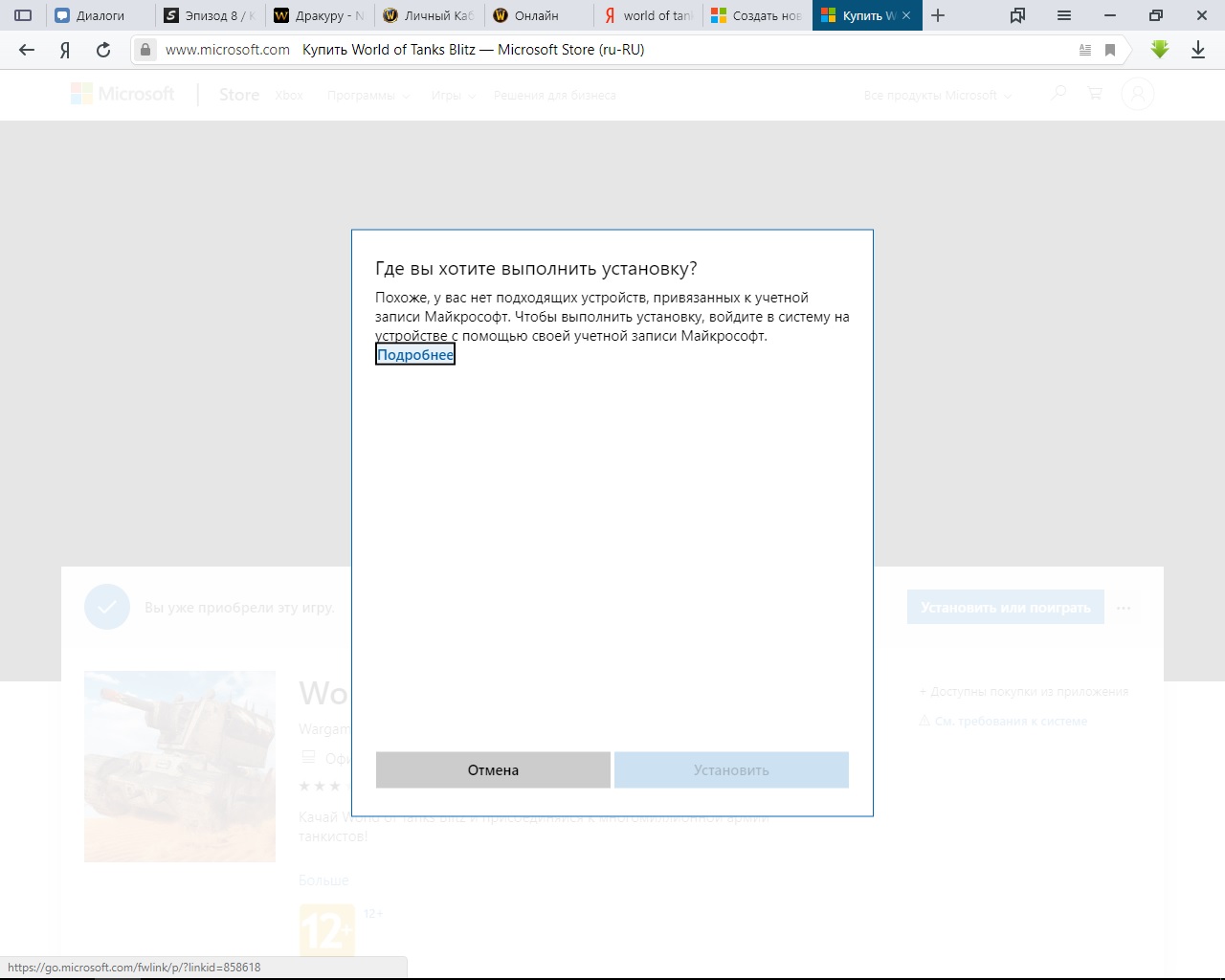
Task: Click the 'Установить' button in dialog
Action: [731, 770]
